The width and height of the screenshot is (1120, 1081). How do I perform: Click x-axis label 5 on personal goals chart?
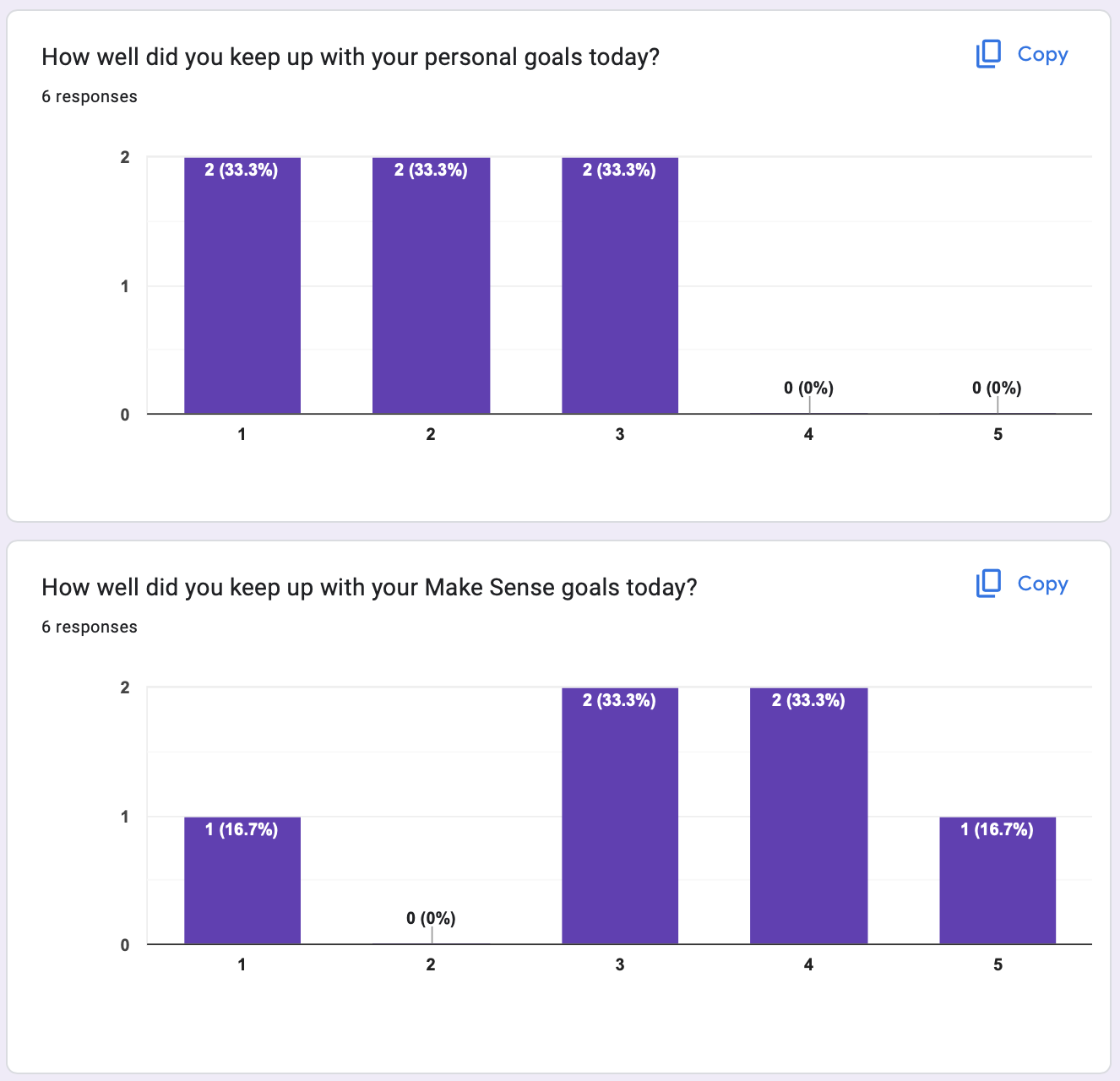click(x=998, y=434)
